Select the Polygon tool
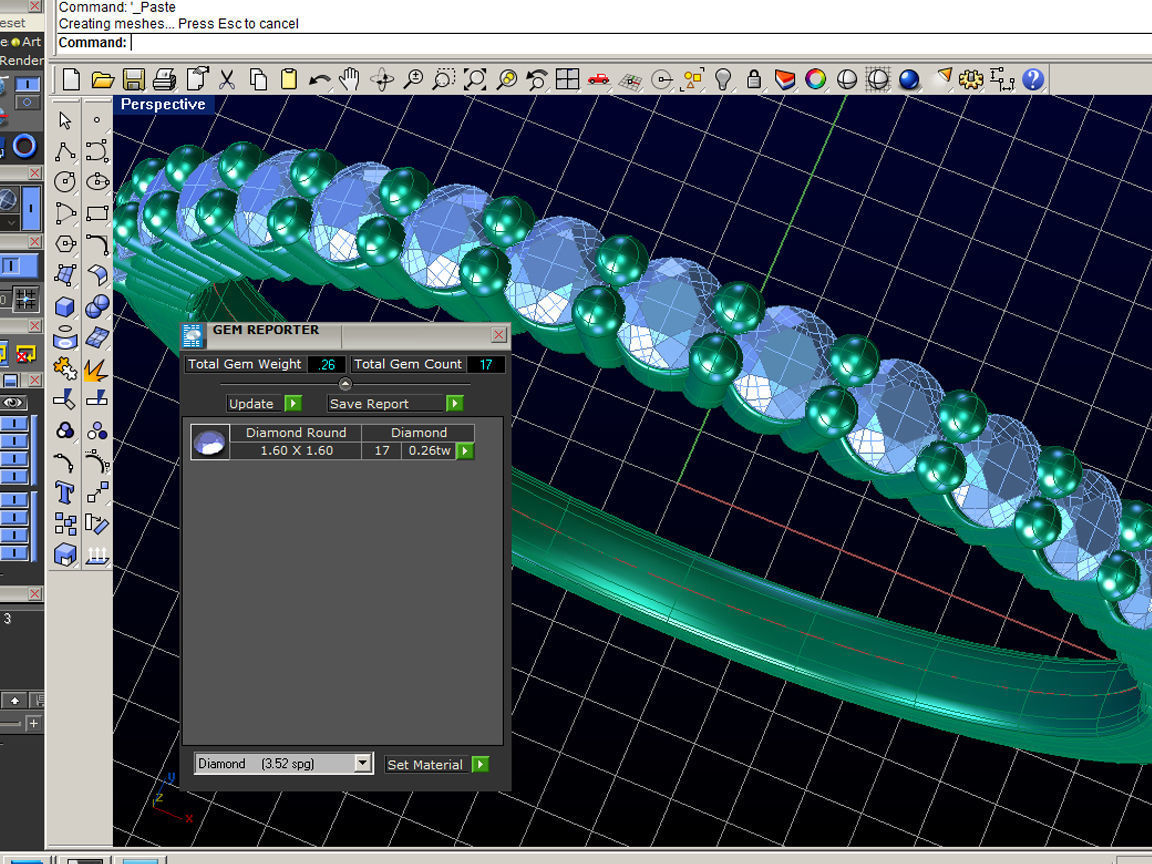This screenshot has height=864, width=1152. pyautogui.click(x=65, y=243)
